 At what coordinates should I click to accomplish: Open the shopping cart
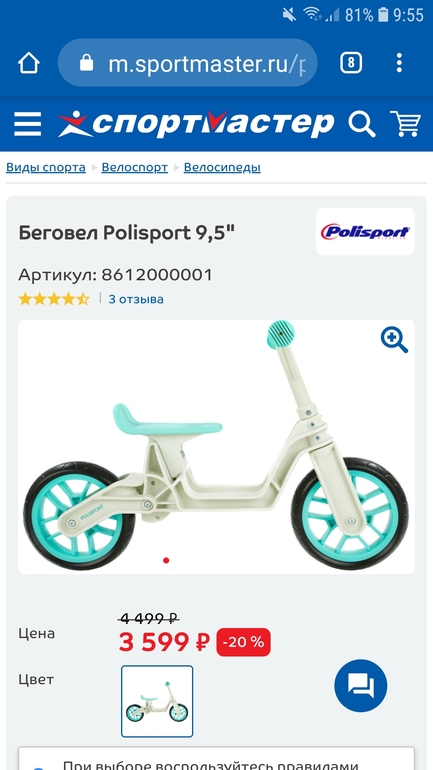tap(406, 123)
